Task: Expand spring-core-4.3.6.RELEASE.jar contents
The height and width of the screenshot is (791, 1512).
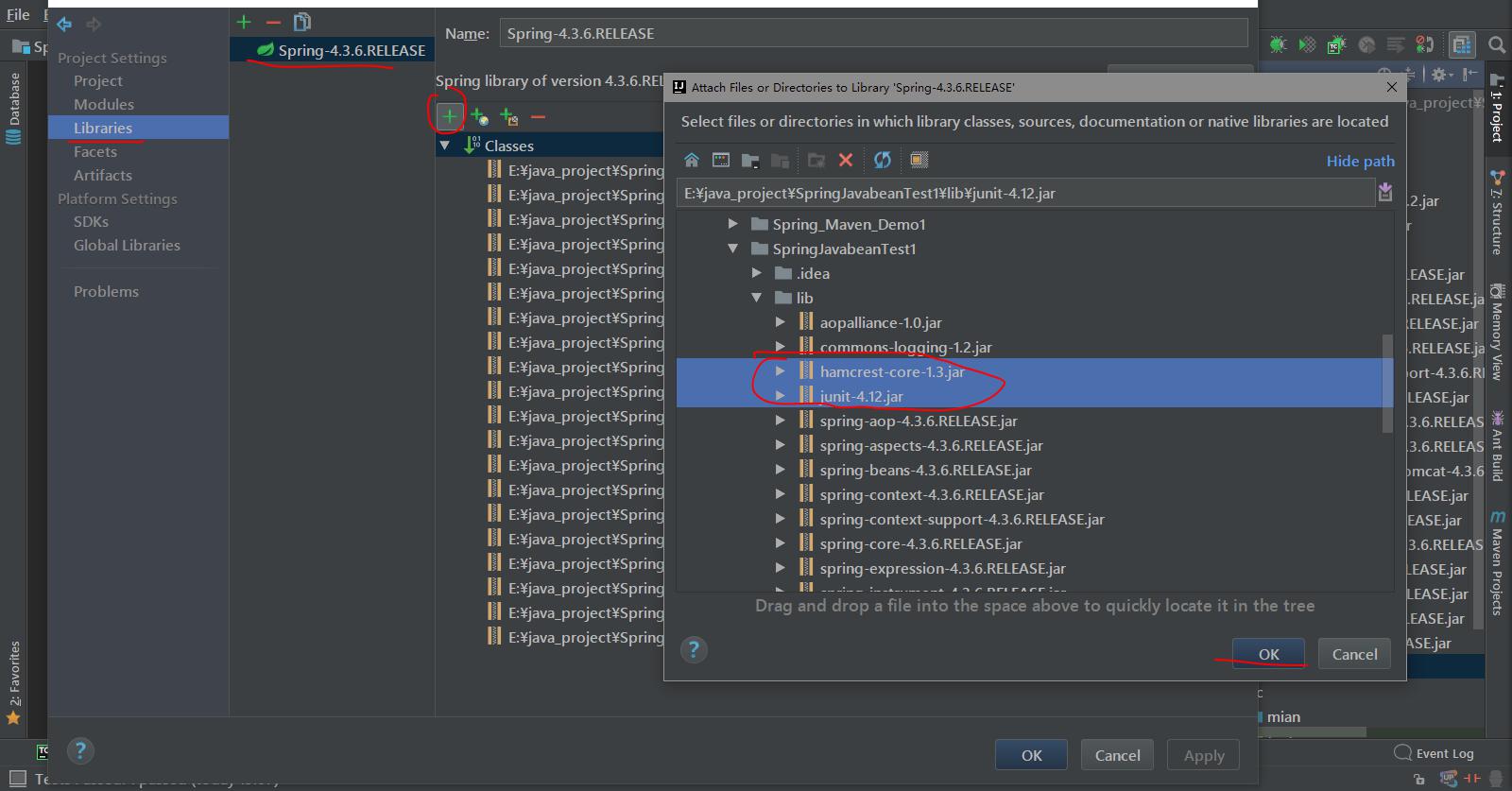Action: (x=781, y=543)
